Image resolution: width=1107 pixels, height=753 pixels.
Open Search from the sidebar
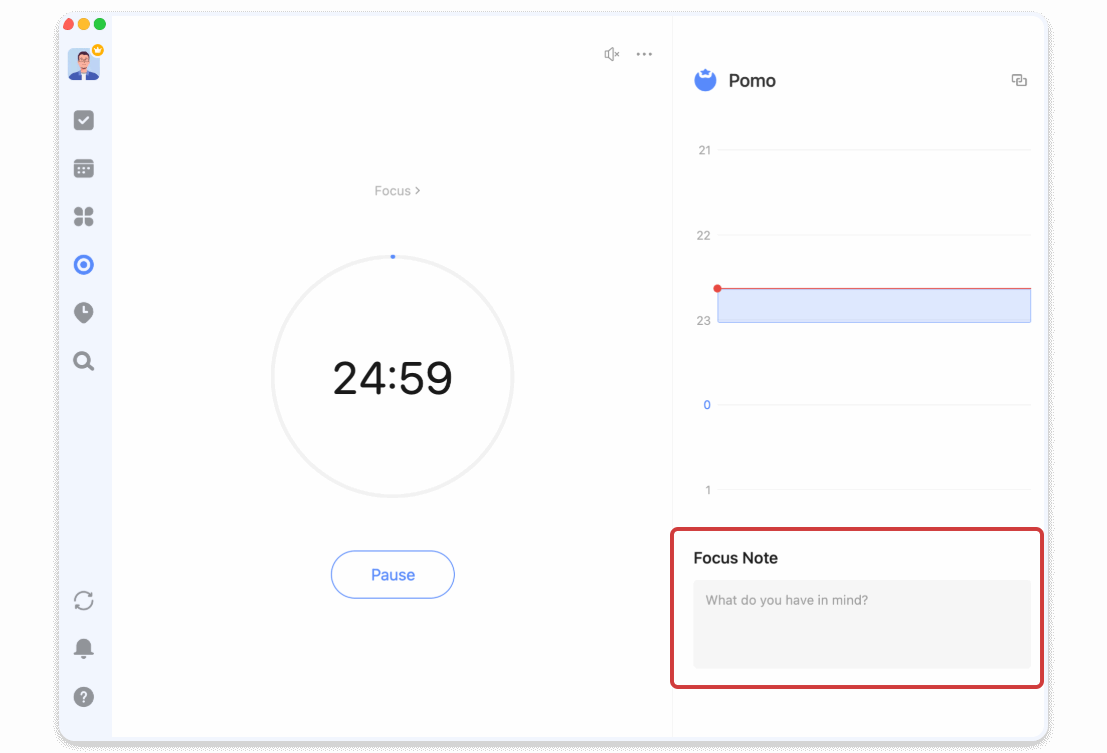84,361
